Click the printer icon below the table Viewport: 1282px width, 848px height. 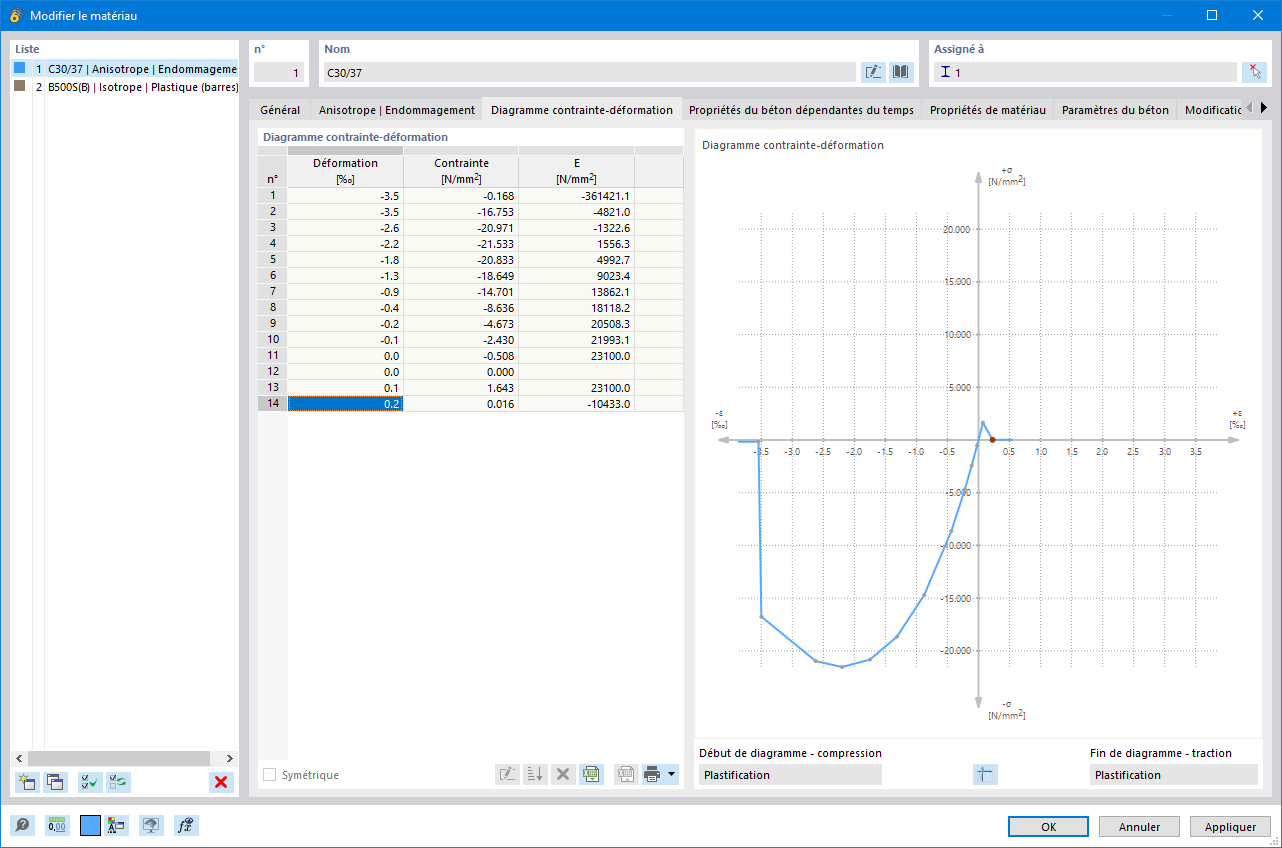(653, 774)
